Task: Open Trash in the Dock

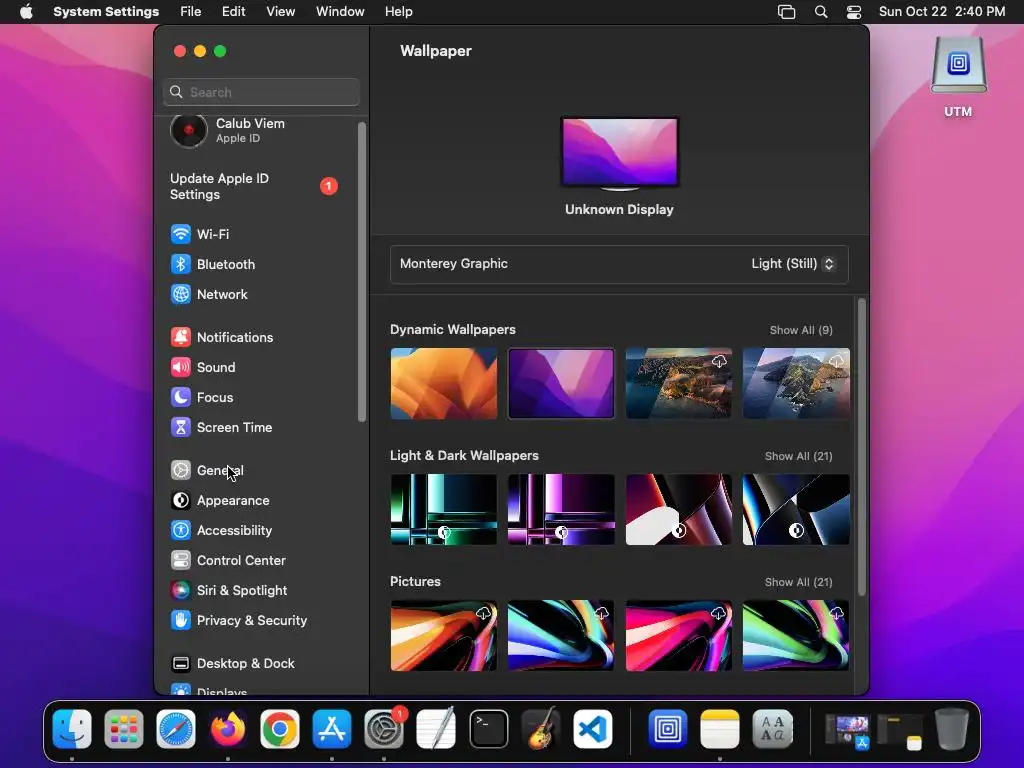Action: pos(952,729)
